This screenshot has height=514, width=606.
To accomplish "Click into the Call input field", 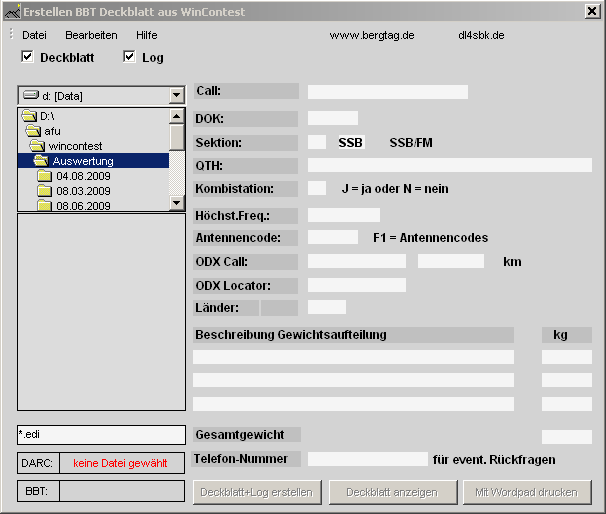I will coord(387,92).
